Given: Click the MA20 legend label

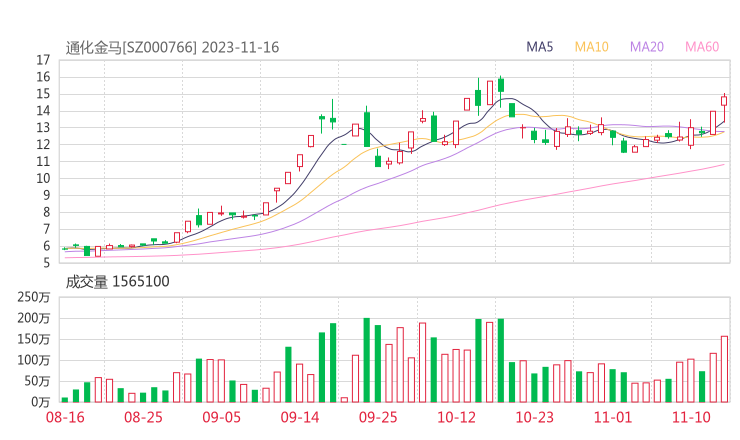Looking at the screenshot, I should click(x=647, y=47).
